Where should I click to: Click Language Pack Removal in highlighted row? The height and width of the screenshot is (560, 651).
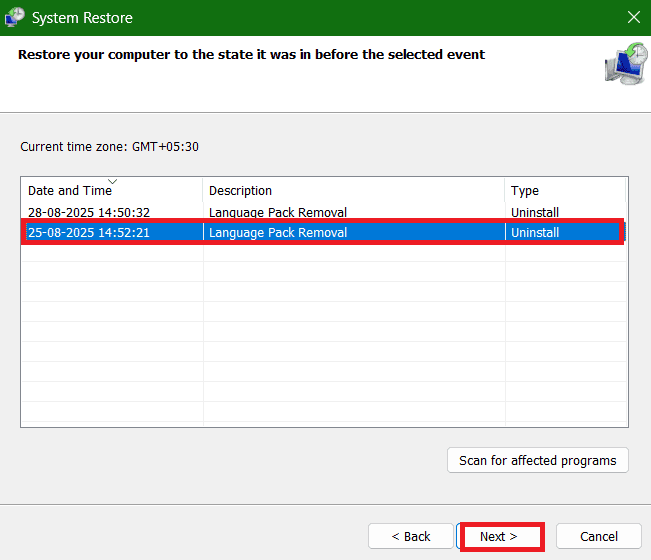pos(278,232)
